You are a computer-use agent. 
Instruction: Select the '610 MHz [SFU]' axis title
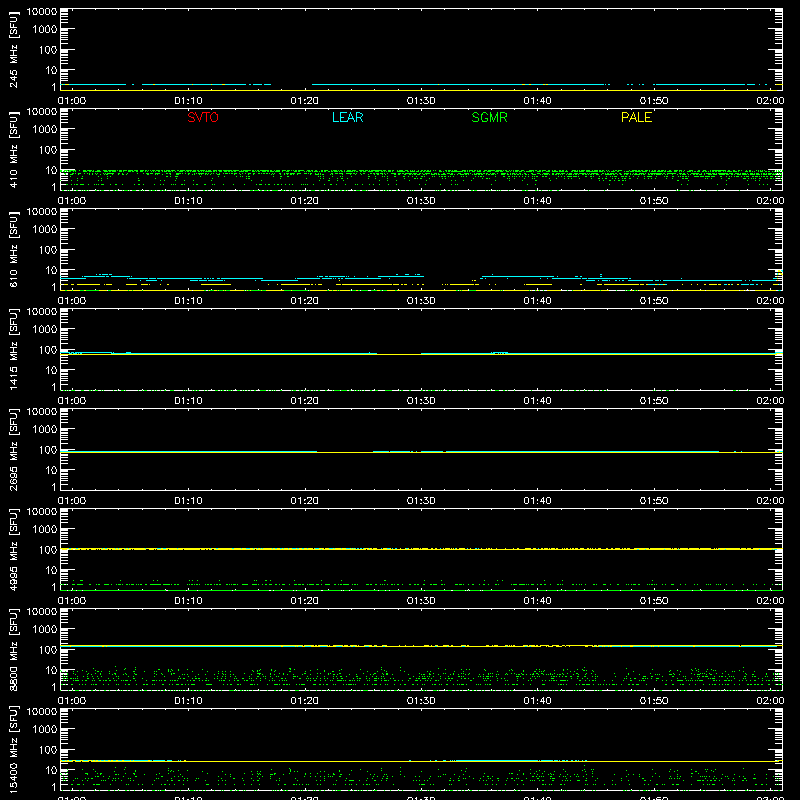click(13, 250)
